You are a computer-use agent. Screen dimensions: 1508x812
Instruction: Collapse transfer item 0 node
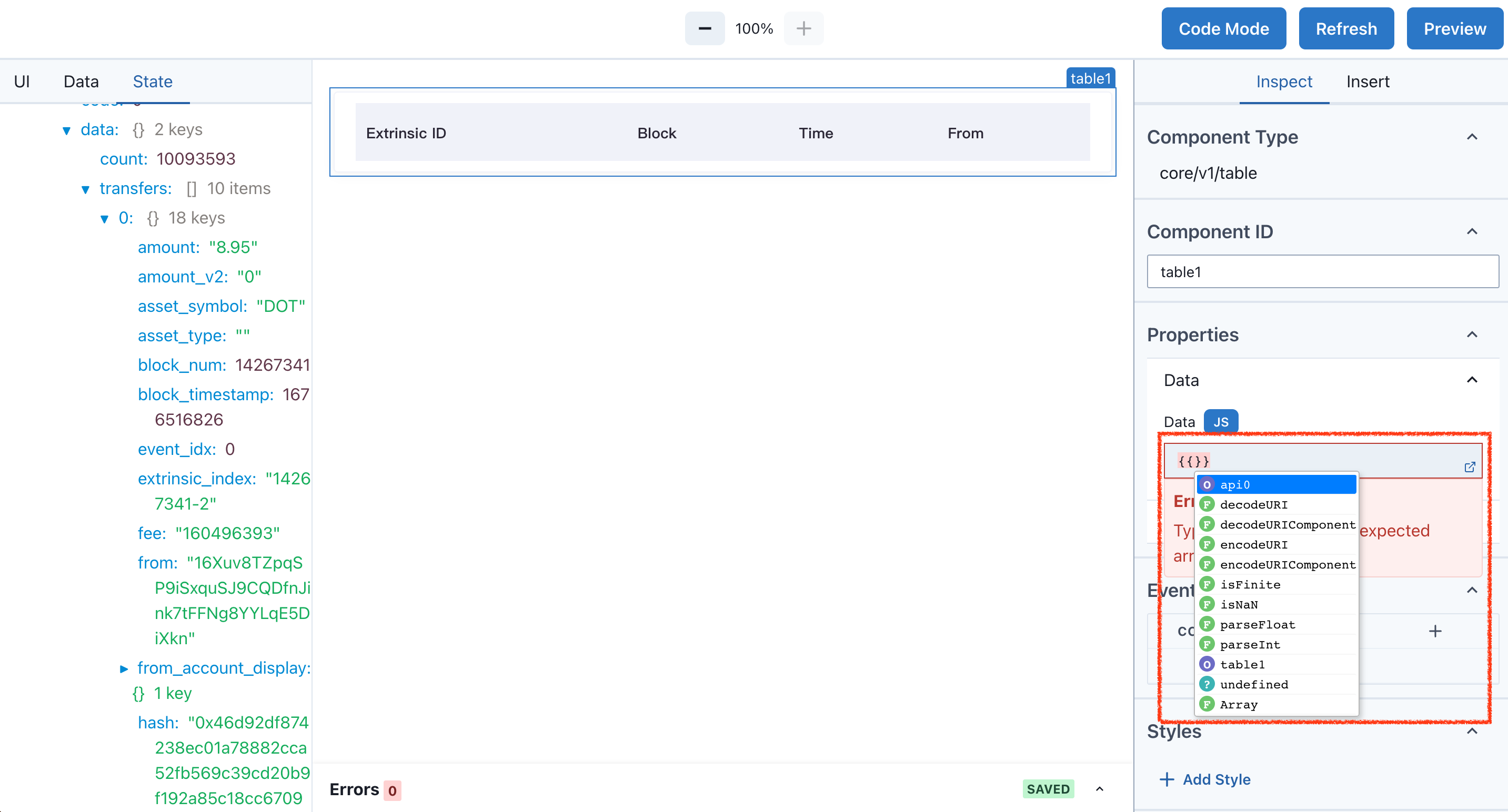click(x=104, y=219)
